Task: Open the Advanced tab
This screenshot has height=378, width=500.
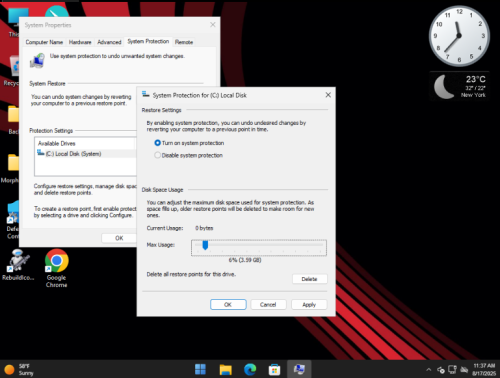Action: 109,42
